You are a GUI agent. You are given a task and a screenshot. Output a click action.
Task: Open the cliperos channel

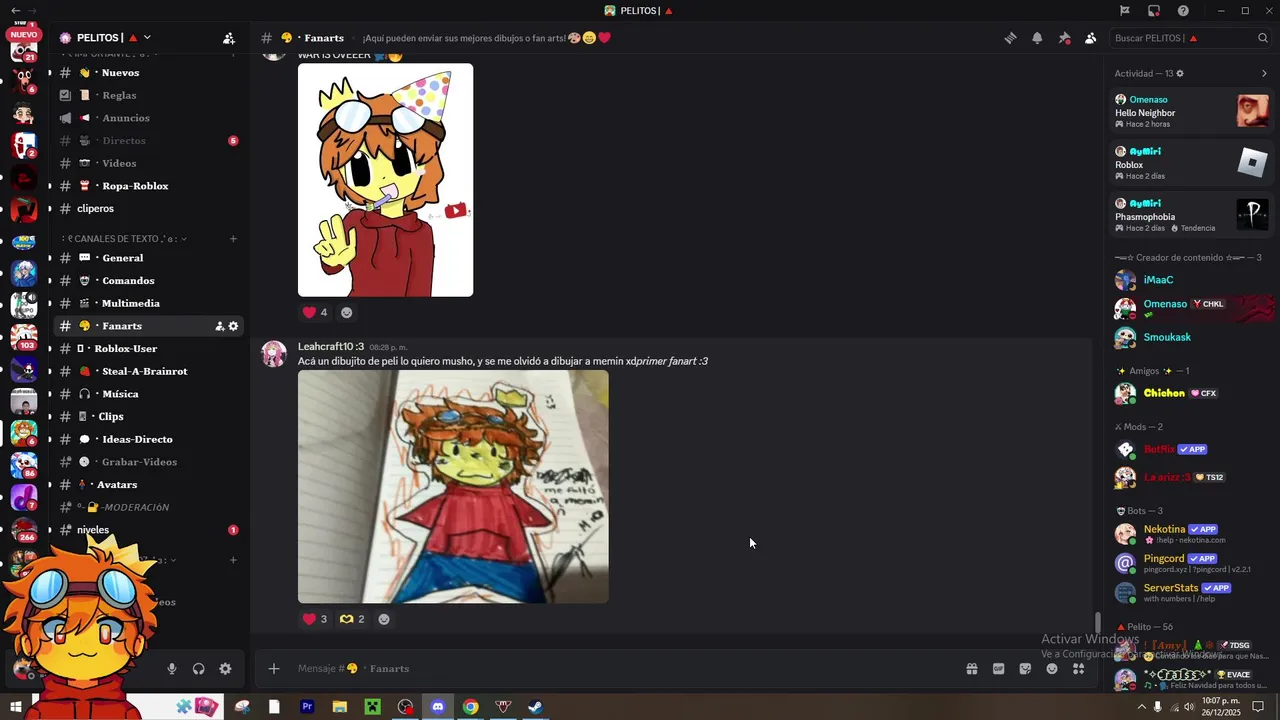coord(150,209)
